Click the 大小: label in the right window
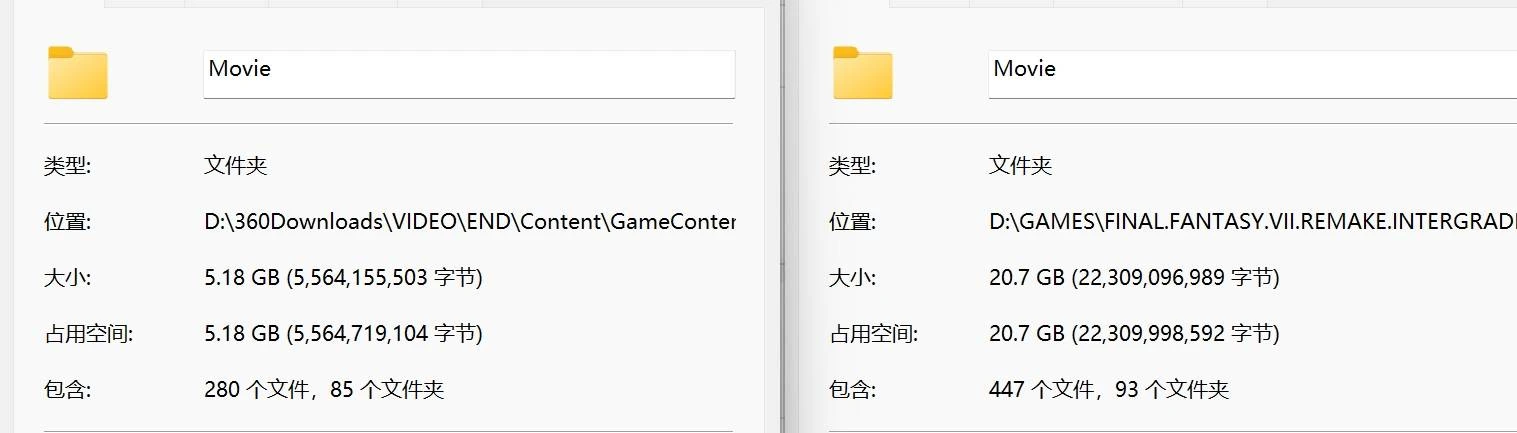1517x433 pixels. pyautogui.click(x=852, y=278)
